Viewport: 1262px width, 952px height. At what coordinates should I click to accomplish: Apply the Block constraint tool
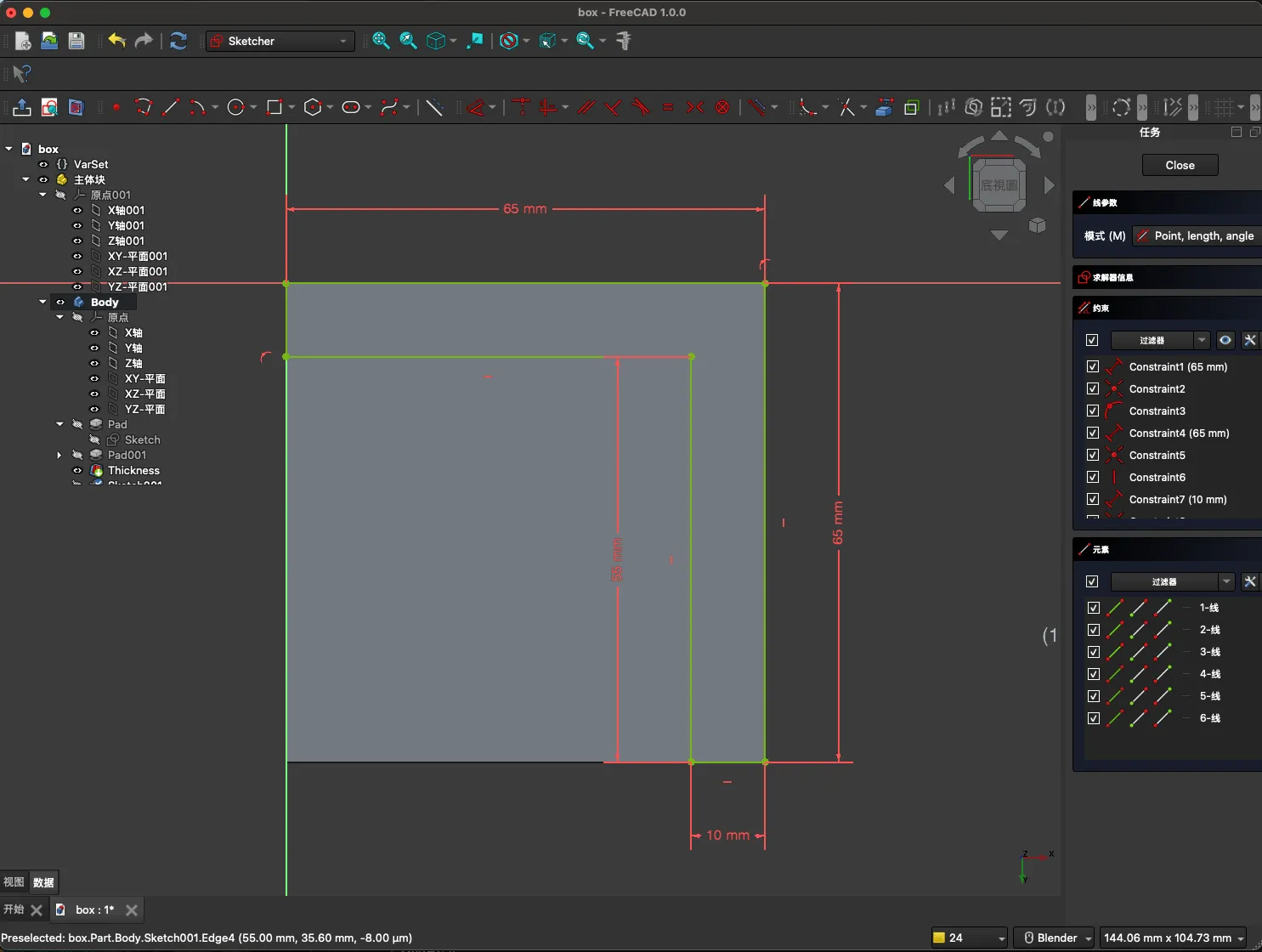[722, 107]
